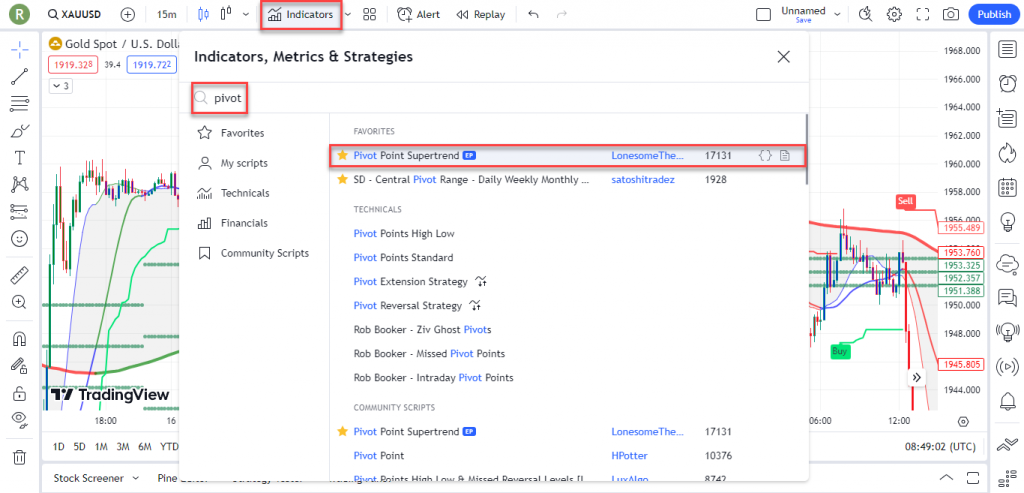
Task: Open the alerts clock panel icon
Action: tap(1007, 83)
